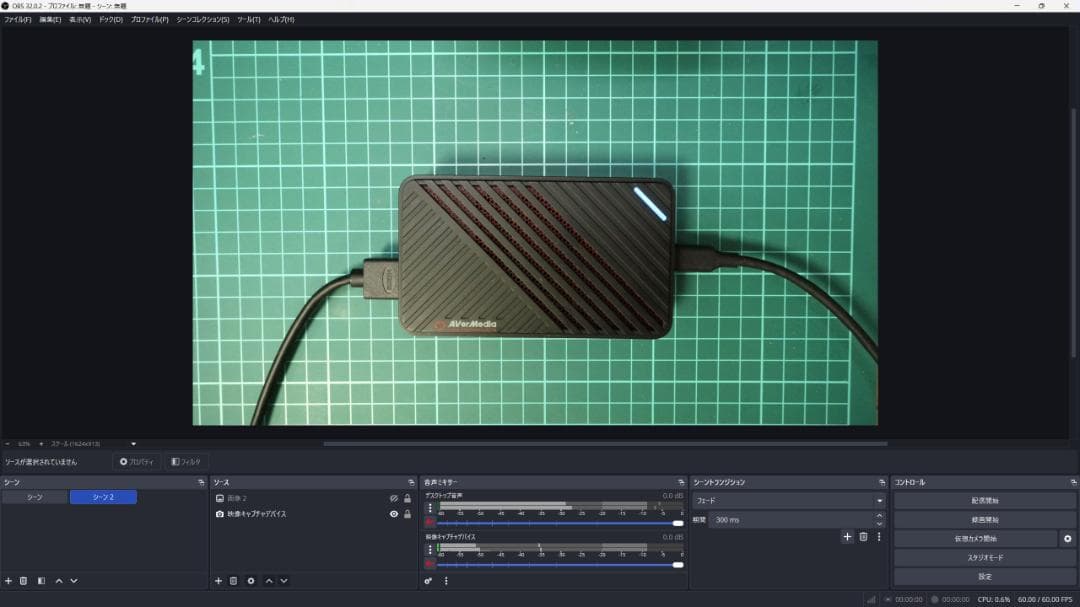The height and width of the screenshot is (607, 1080).
Task: Unlock the 映像キャプチャデバイス source lock icon
Action: pyautogui.click(x=408, y=514)
